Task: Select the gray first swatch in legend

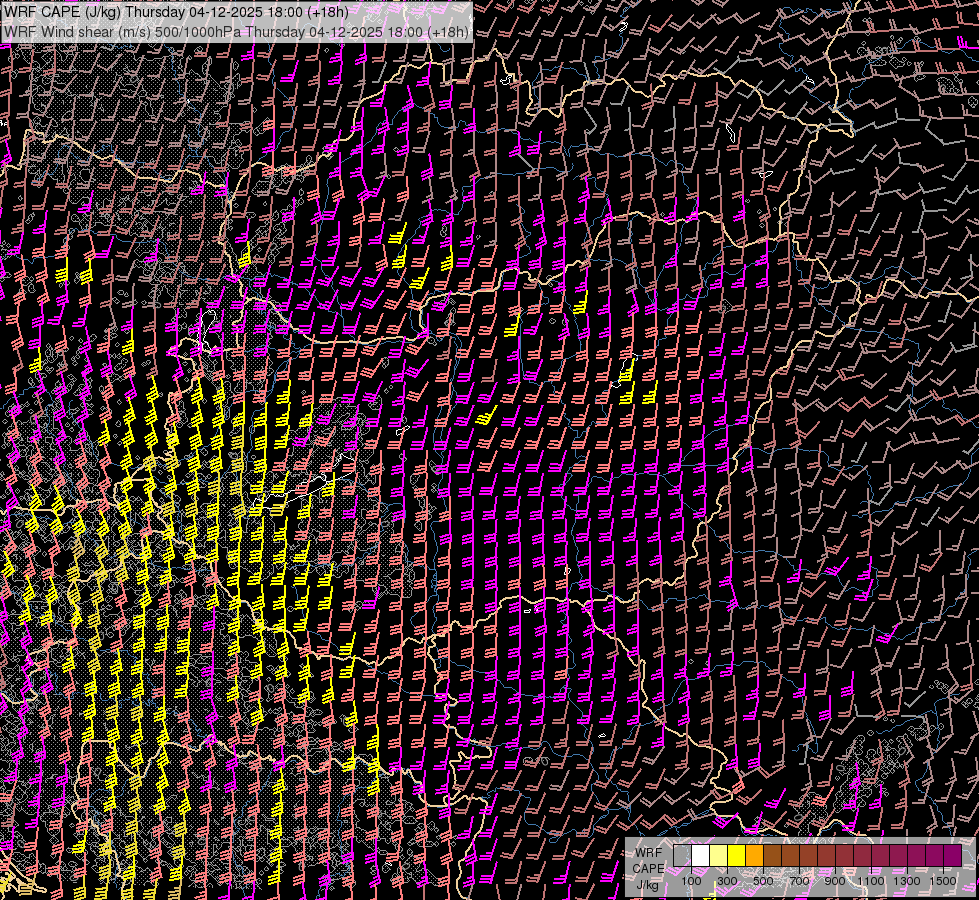Action: point(682,856)
